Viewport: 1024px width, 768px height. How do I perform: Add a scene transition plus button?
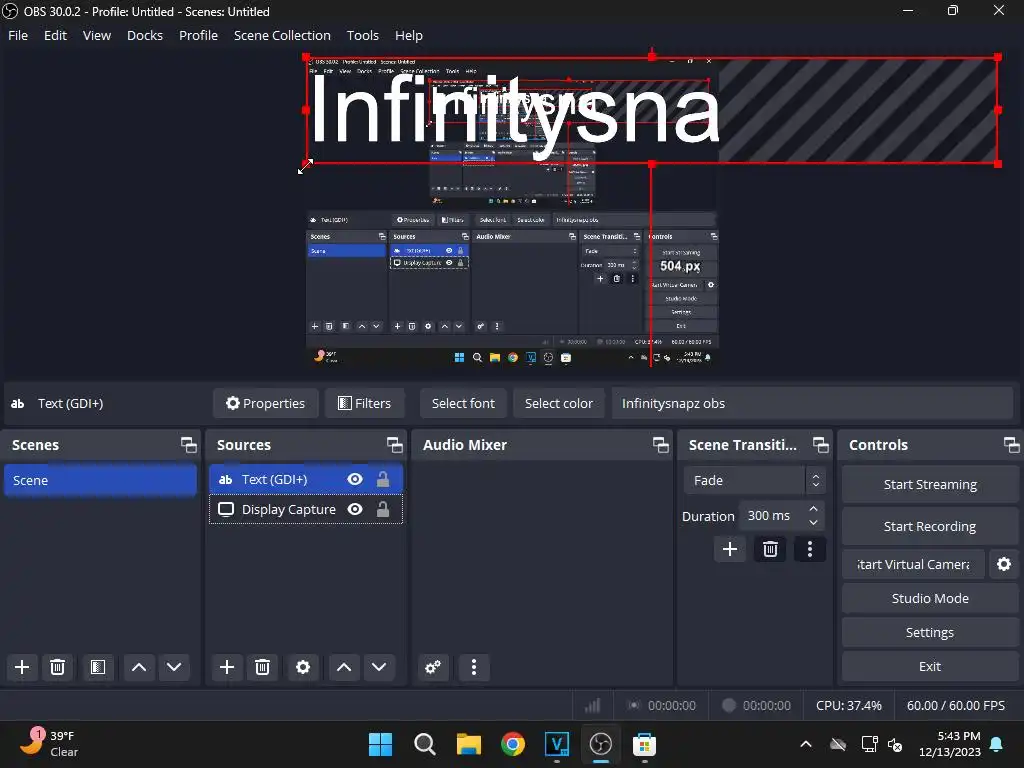(x=729, y=549)
